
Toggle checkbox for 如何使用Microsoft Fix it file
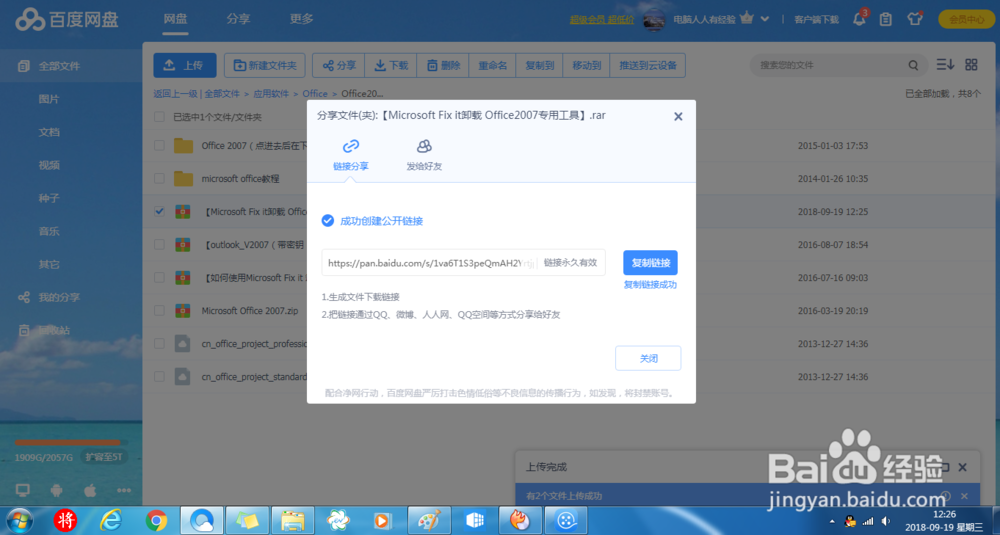[x=159, y=277]
